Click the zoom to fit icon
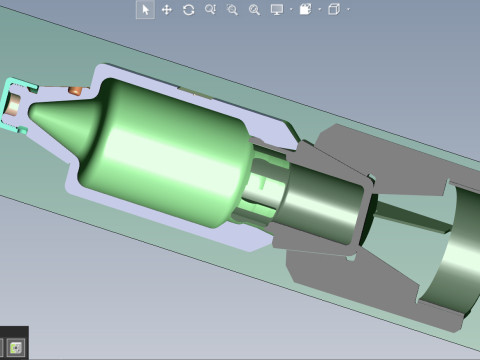 pyautogui.click(x=254, y=10)
